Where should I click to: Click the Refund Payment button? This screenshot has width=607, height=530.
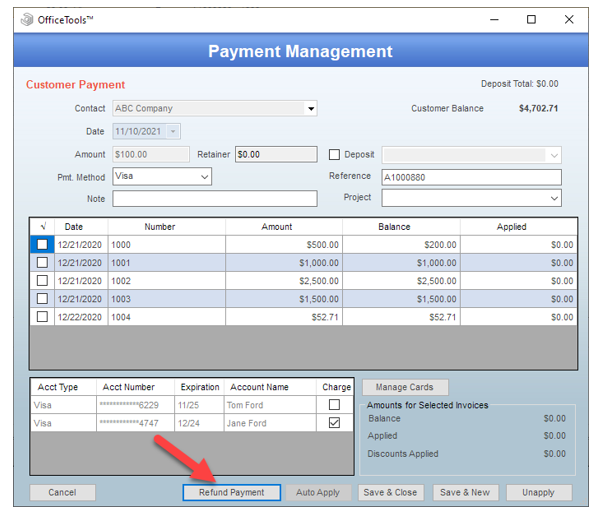coord(231,492)
